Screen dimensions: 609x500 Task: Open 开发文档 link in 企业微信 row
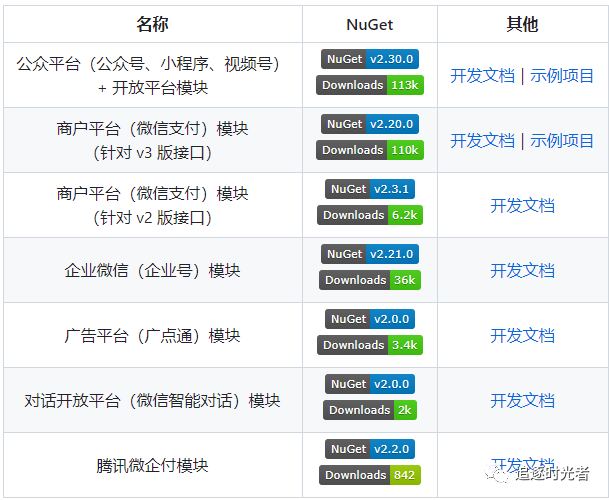point(522,270)
